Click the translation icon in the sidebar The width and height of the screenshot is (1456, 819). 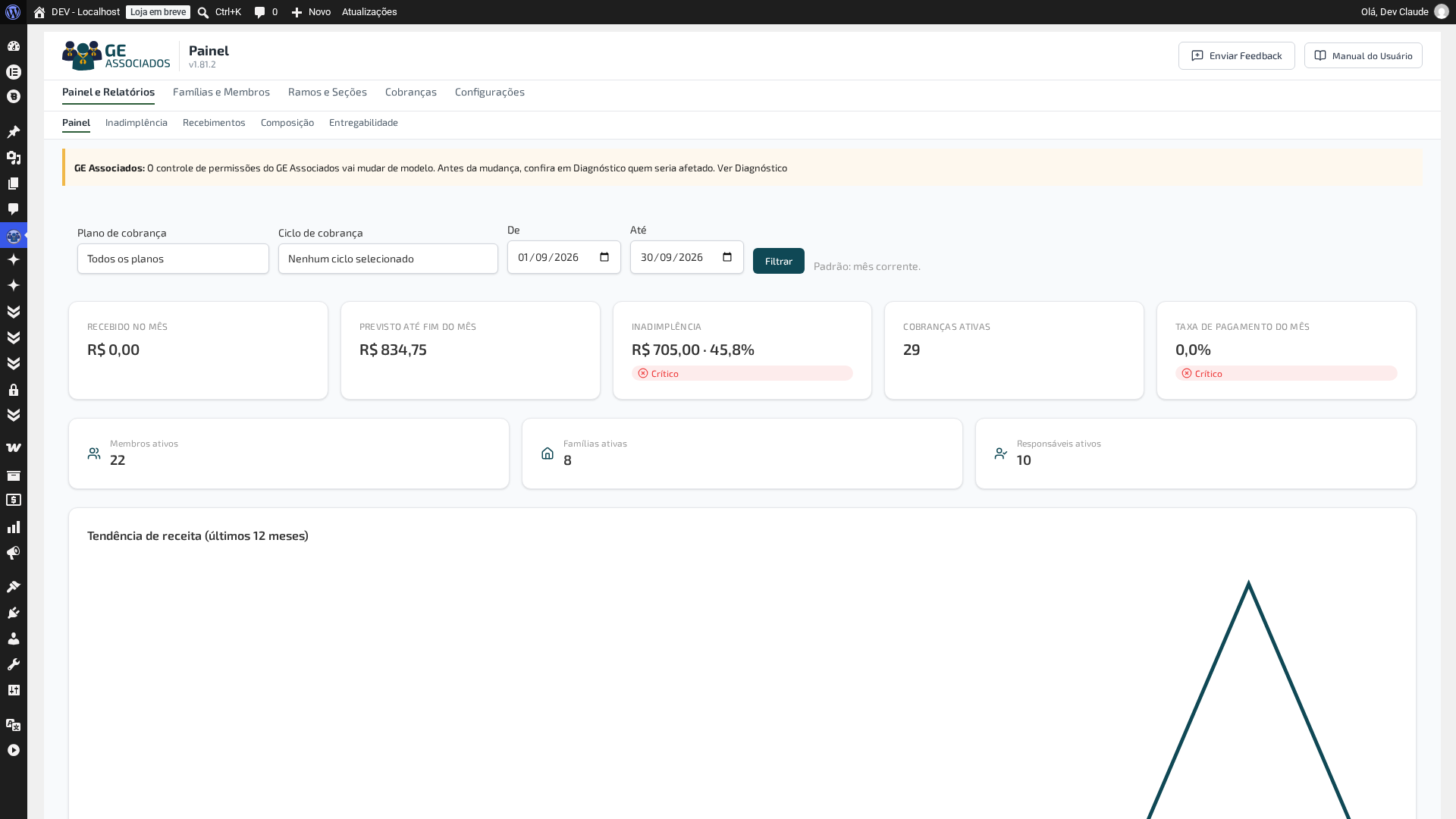point(14,724)
